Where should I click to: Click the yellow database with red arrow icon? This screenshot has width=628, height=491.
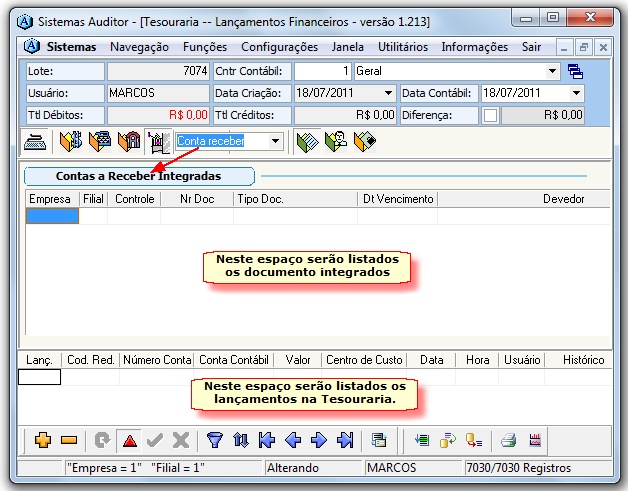(474, 440)
